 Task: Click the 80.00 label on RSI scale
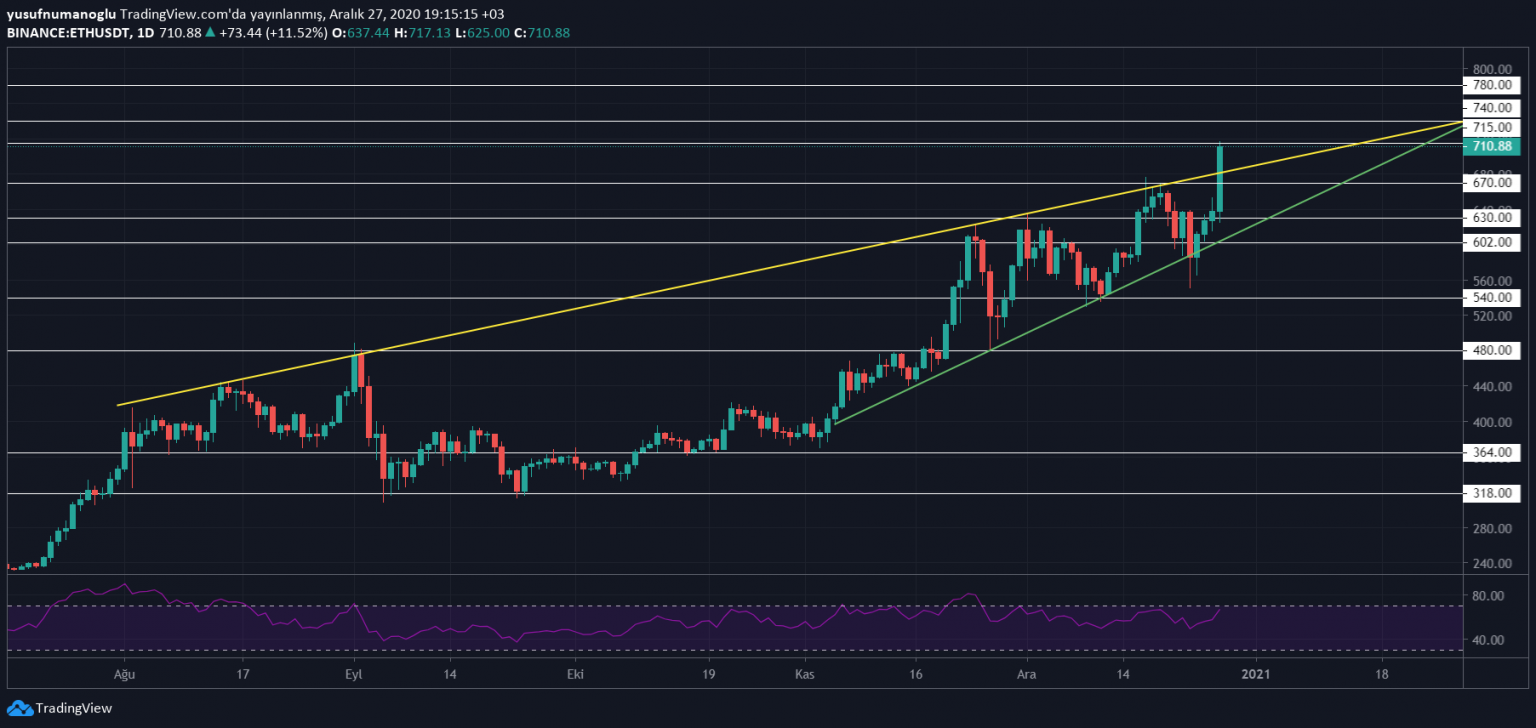(x=1487, y=596)
